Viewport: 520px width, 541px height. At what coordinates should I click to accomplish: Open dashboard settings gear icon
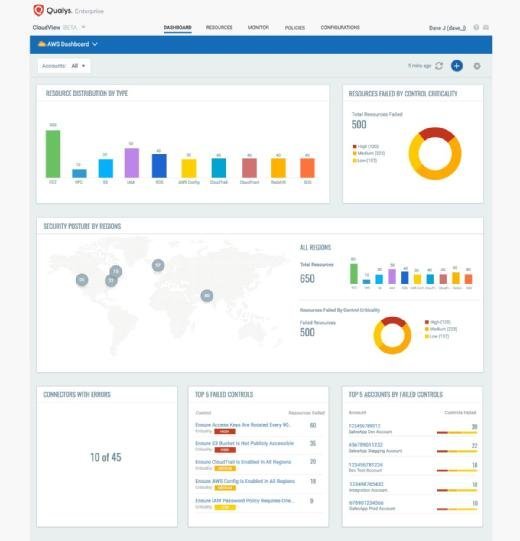click(x=477, y=66)
